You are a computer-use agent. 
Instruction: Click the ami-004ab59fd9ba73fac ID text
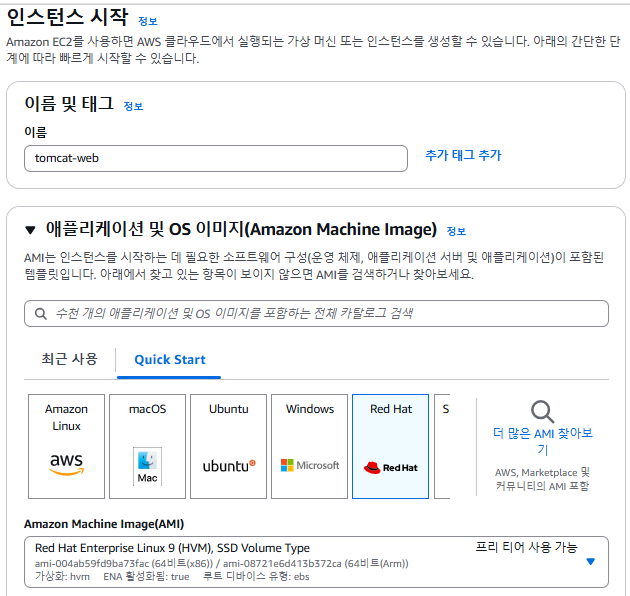pyautogui.click(x=92, y=563)
